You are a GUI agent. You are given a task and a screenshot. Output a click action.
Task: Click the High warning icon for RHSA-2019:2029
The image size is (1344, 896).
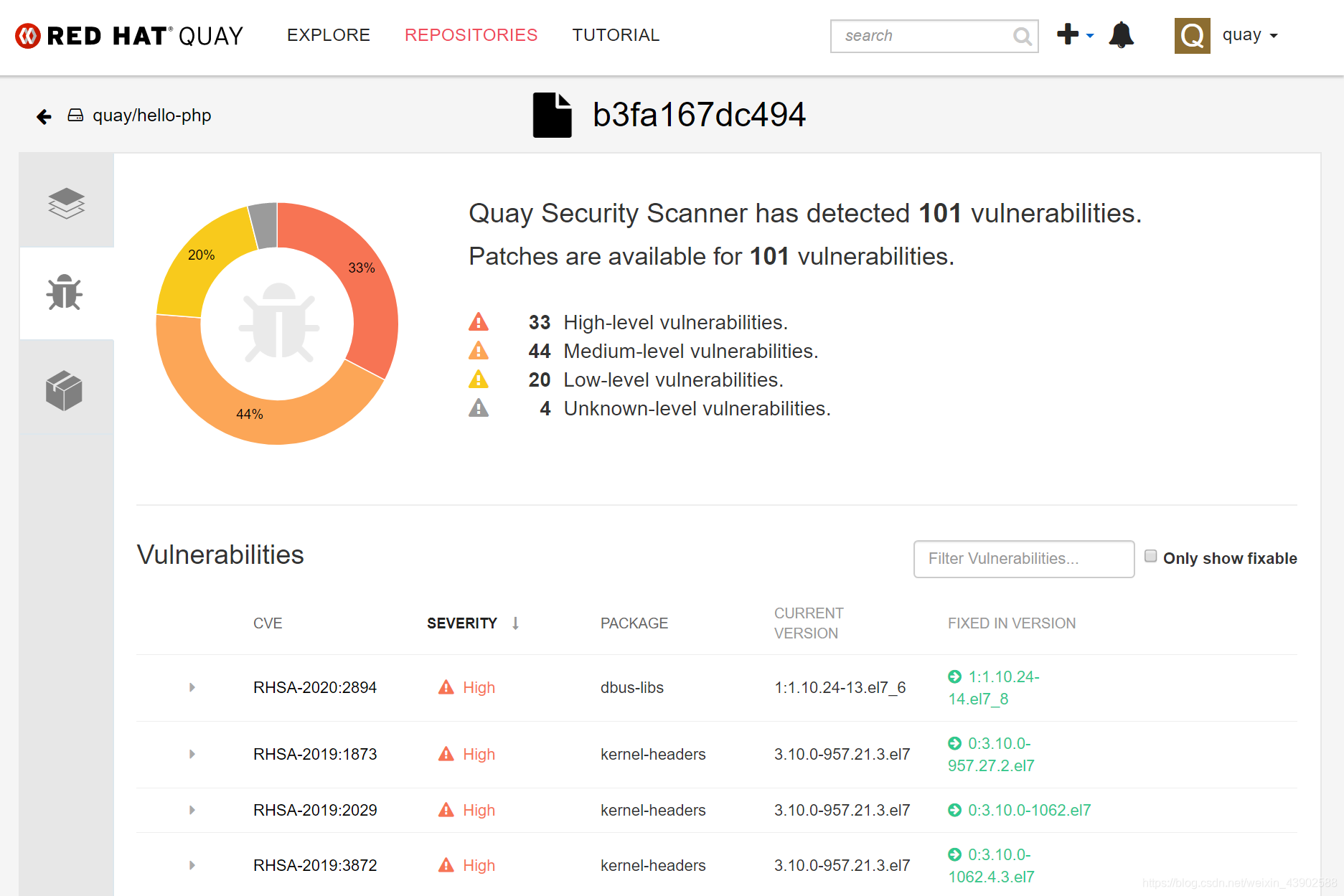point(446,810)
